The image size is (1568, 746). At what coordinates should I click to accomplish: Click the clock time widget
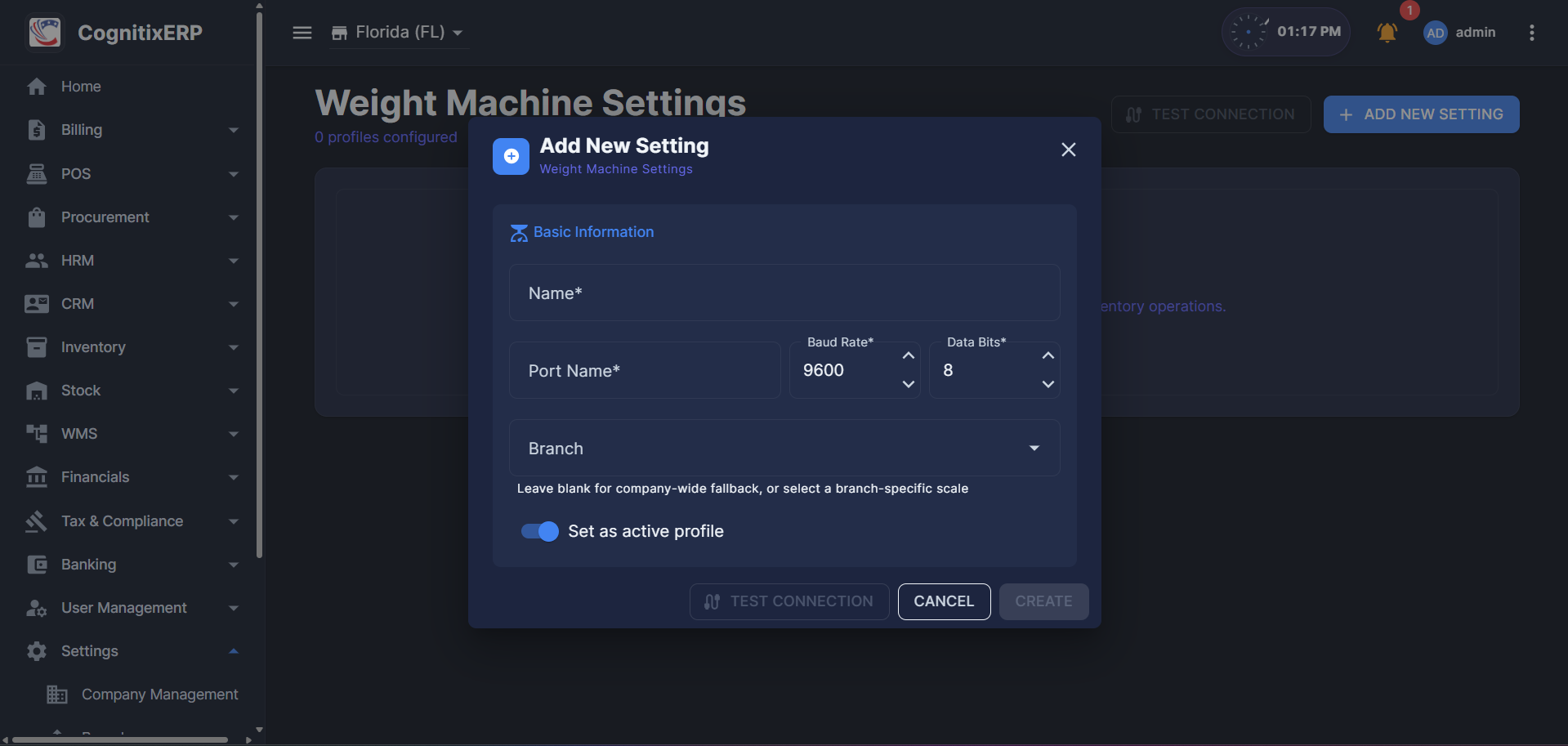coord(1286,32)
